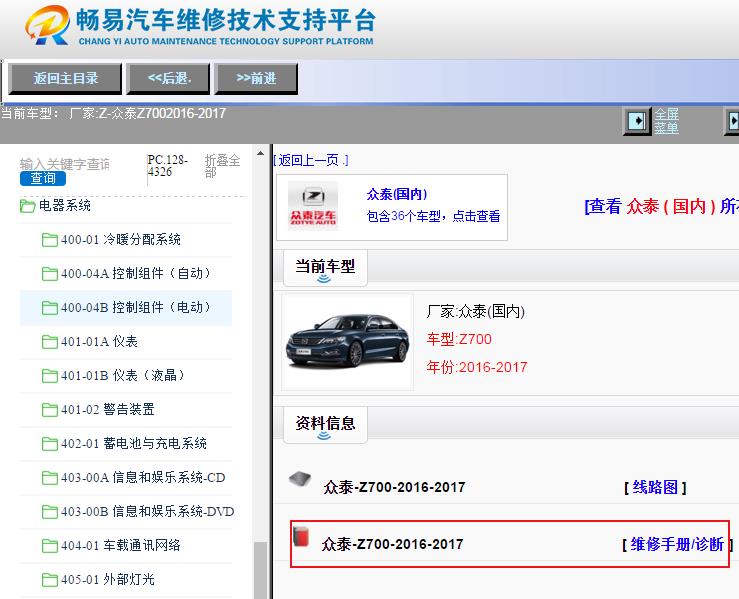The image size is (739, 599).
Task: Open 404-01 车载通讯网络 folder
Action: tap(121, 545)
